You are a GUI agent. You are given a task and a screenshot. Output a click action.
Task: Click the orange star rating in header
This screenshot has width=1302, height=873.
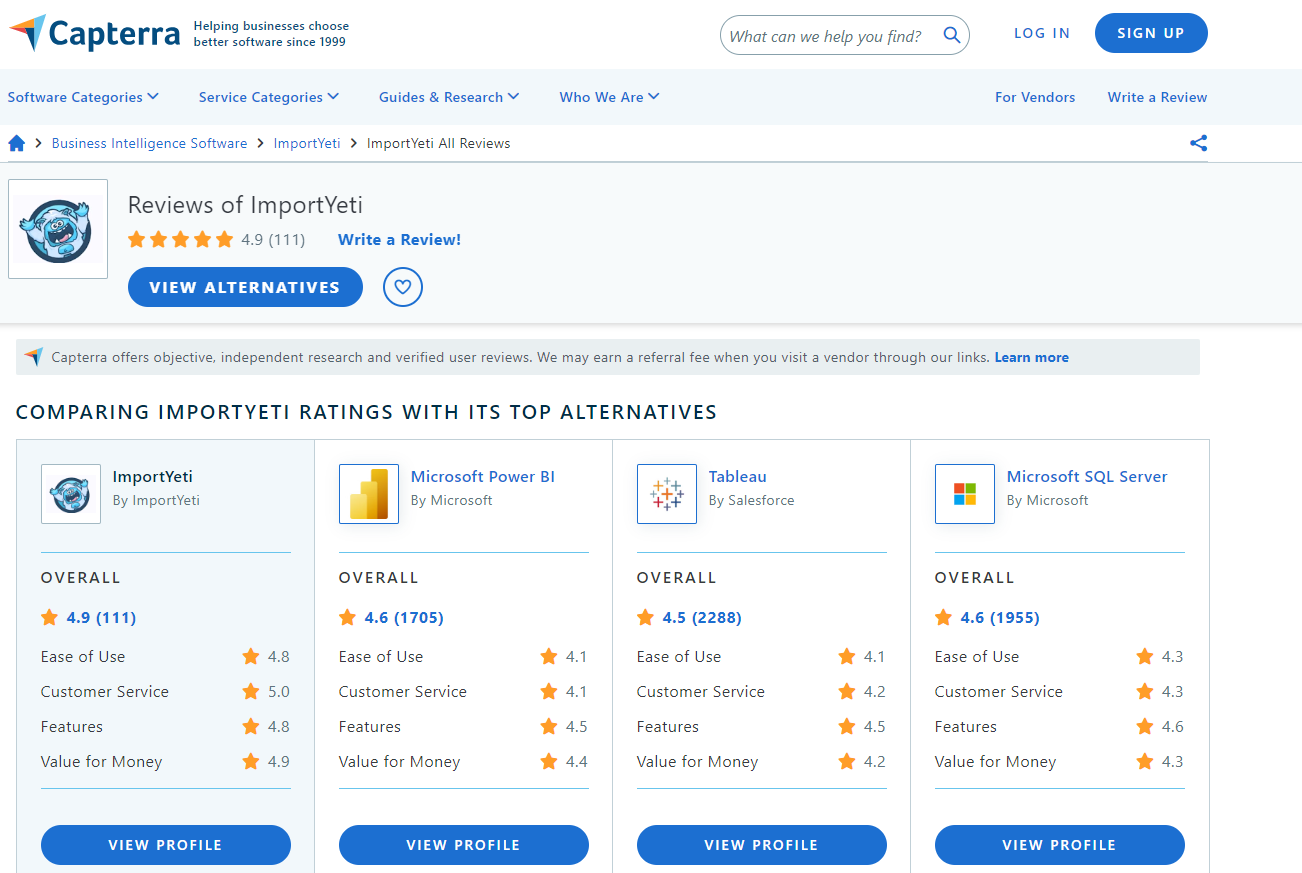coord(180,239)
